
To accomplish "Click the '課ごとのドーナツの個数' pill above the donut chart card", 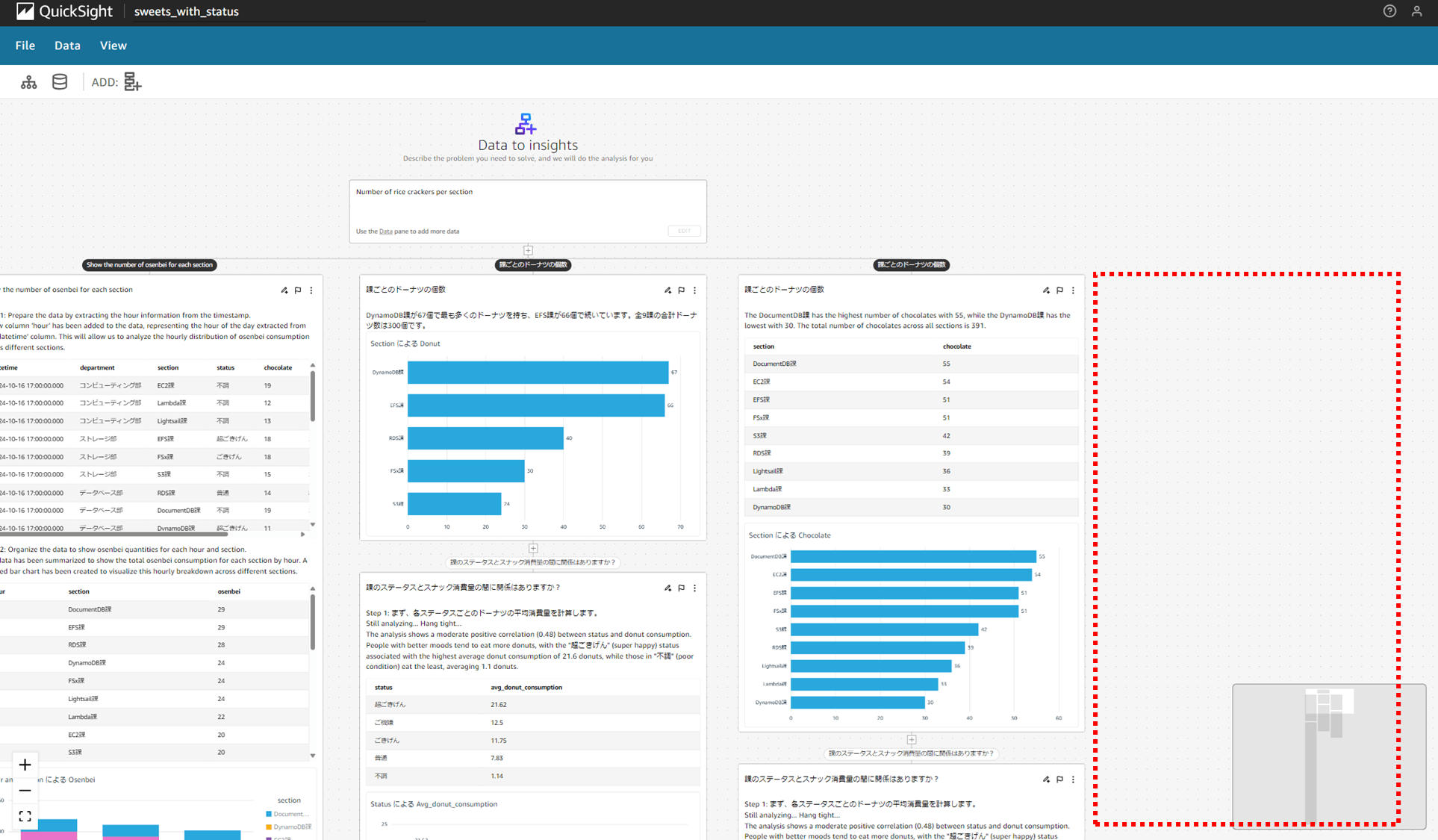I will 533,265.
